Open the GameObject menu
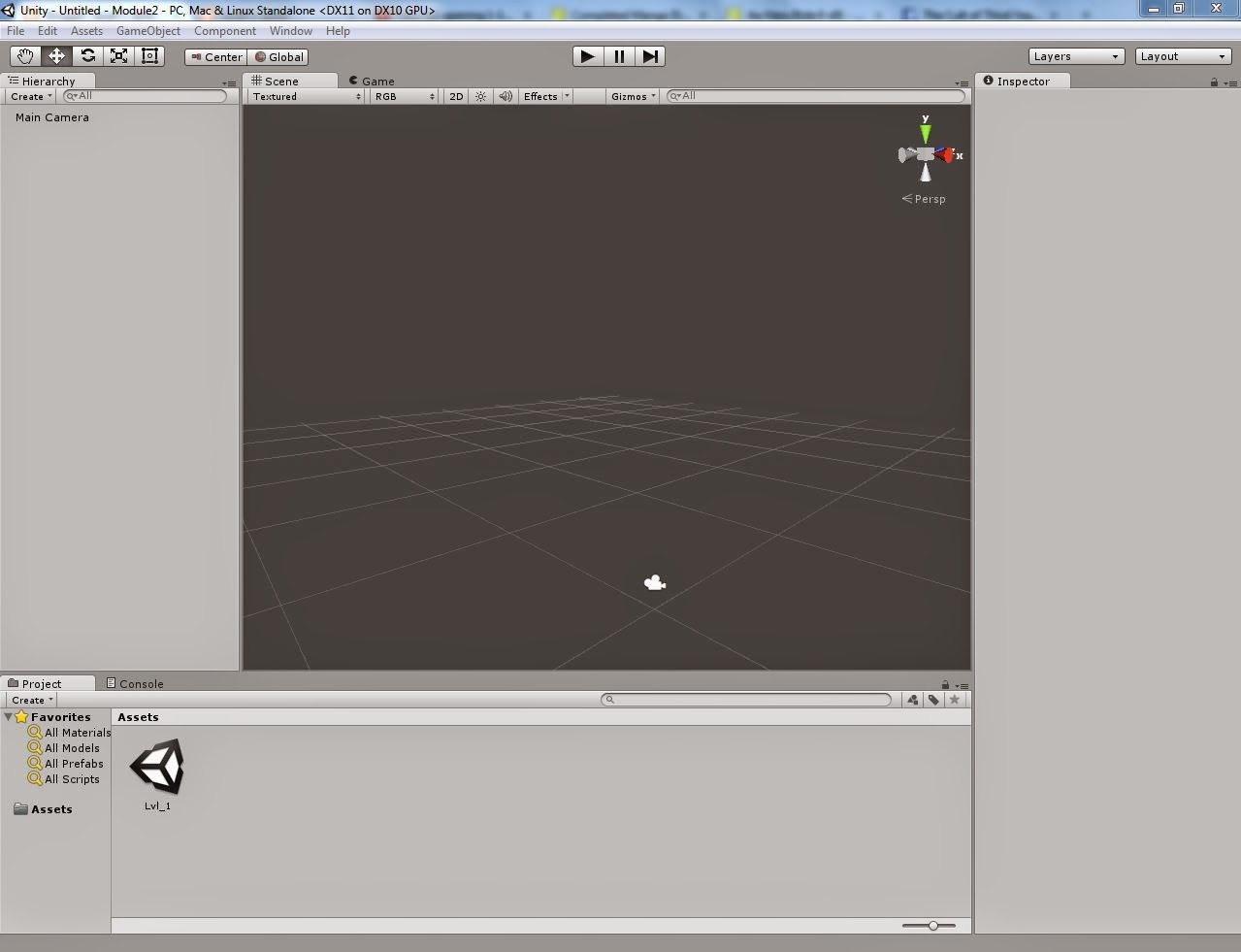This screenshot has width=1241, height=952. 147,30
